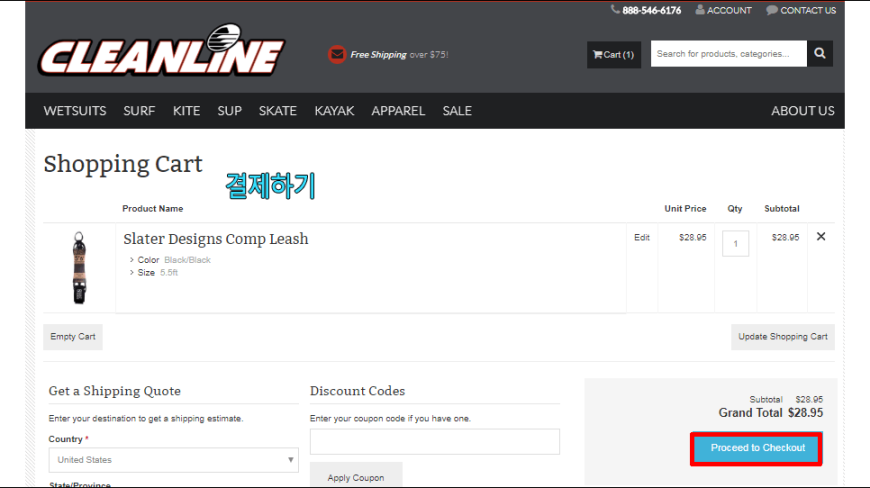
Task: Open the Kite menu
Action: pos(186,111)
